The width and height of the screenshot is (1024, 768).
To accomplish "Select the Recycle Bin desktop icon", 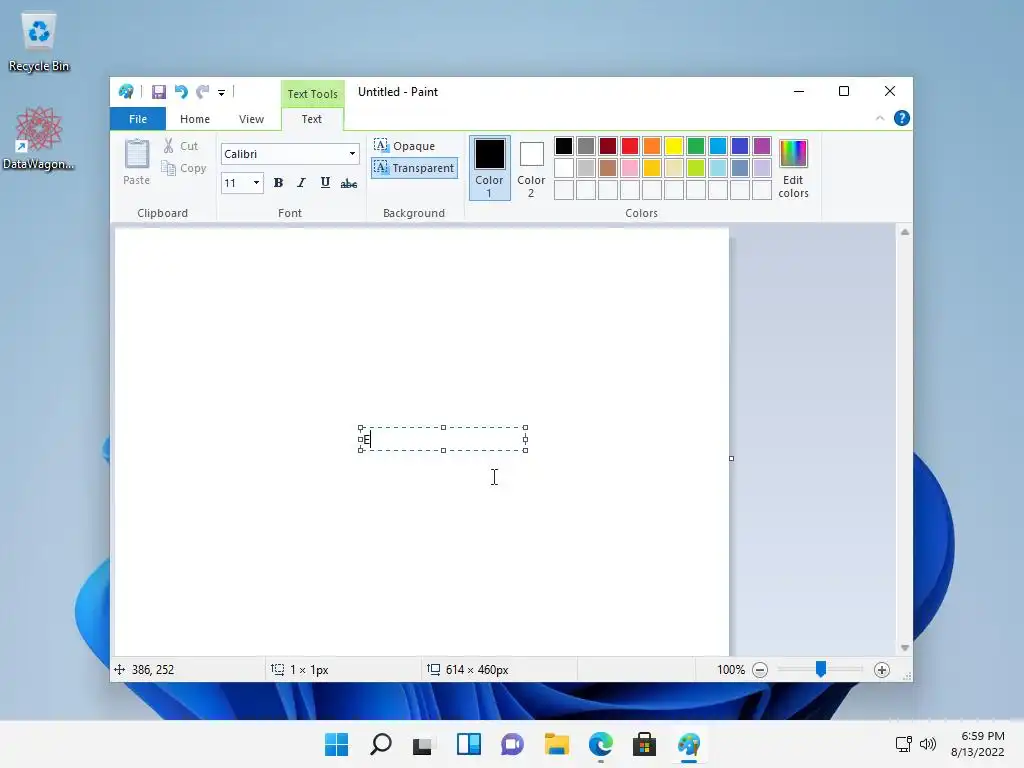I will 39,41.
